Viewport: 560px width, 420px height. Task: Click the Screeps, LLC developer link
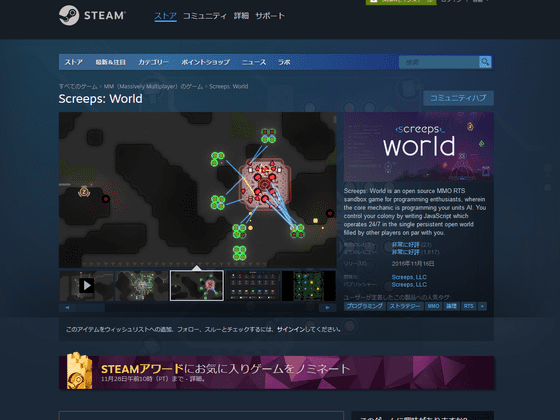pos(409,277)
